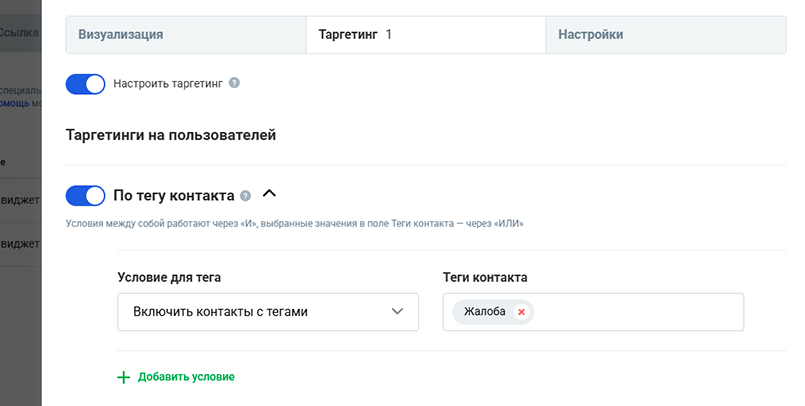Disable the По тегу контакта toggle

click(85, 195)
